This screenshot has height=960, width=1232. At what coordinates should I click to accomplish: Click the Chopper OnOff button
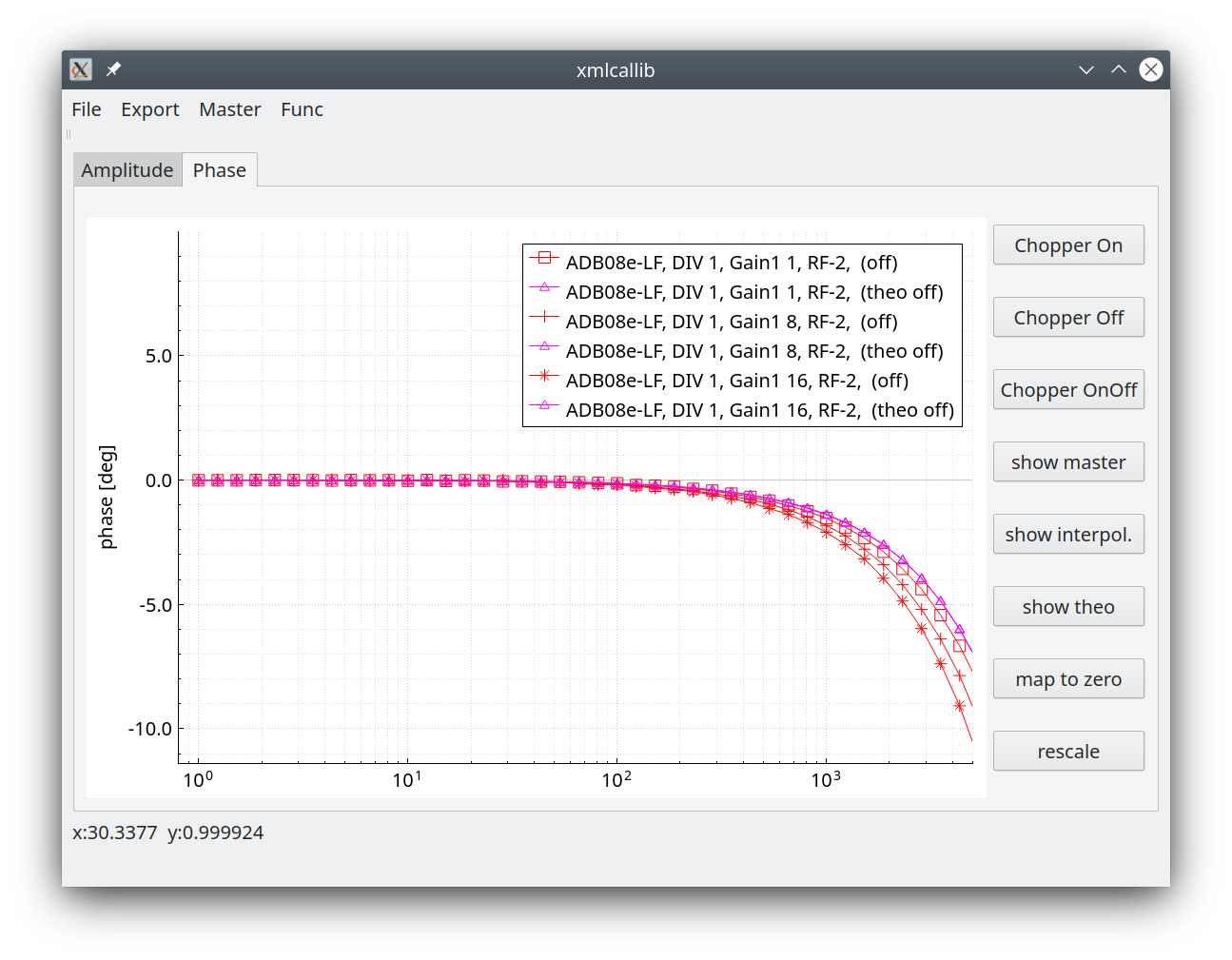click(1068, 390)
